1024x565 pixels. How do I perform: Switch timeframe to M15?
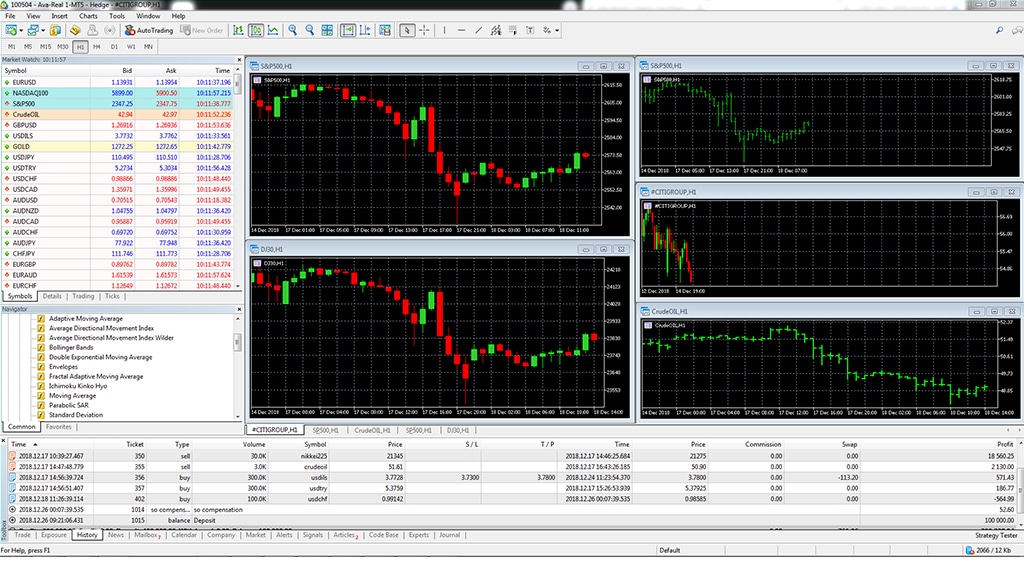coord(45,47)
